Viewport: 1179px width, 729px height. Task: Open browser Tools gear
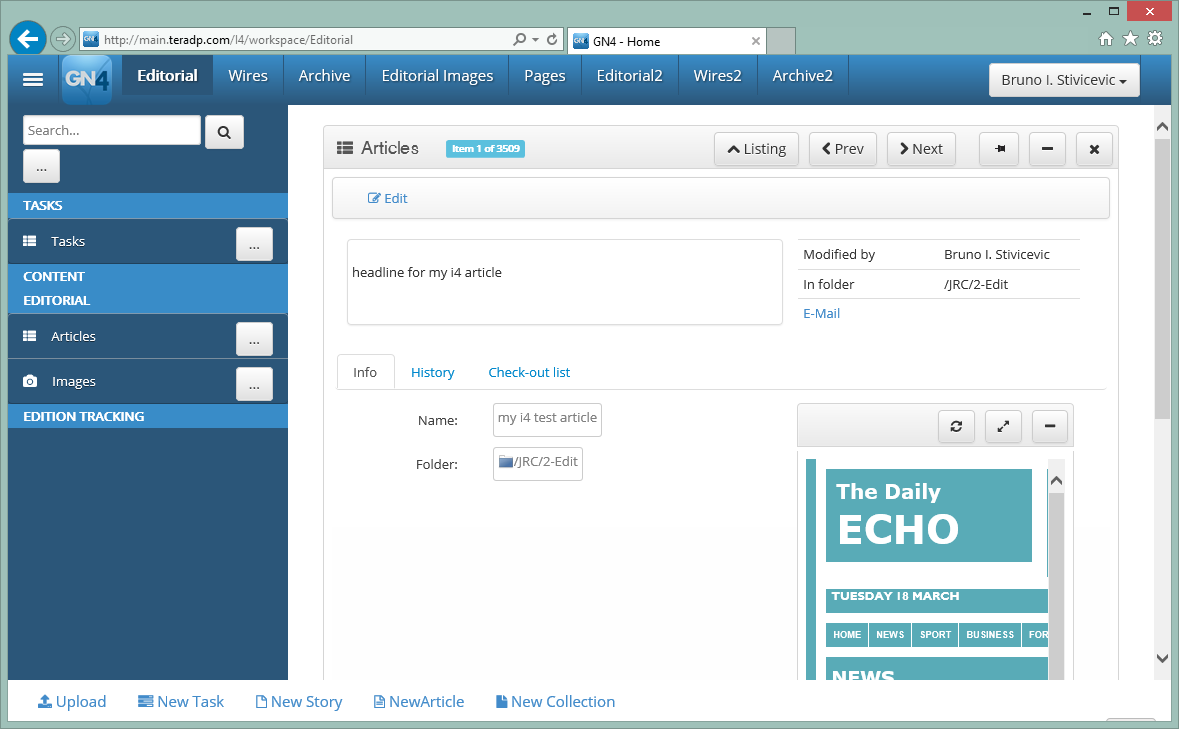pos(1155,39)
